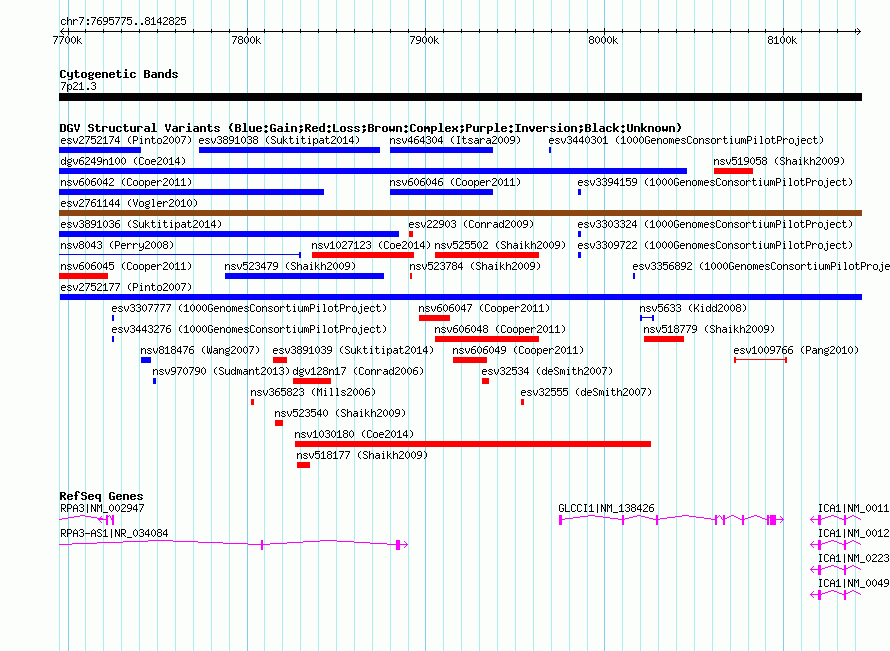Select the esv3394159 variant label
This screenshot has height=651, width=890.
715,182
